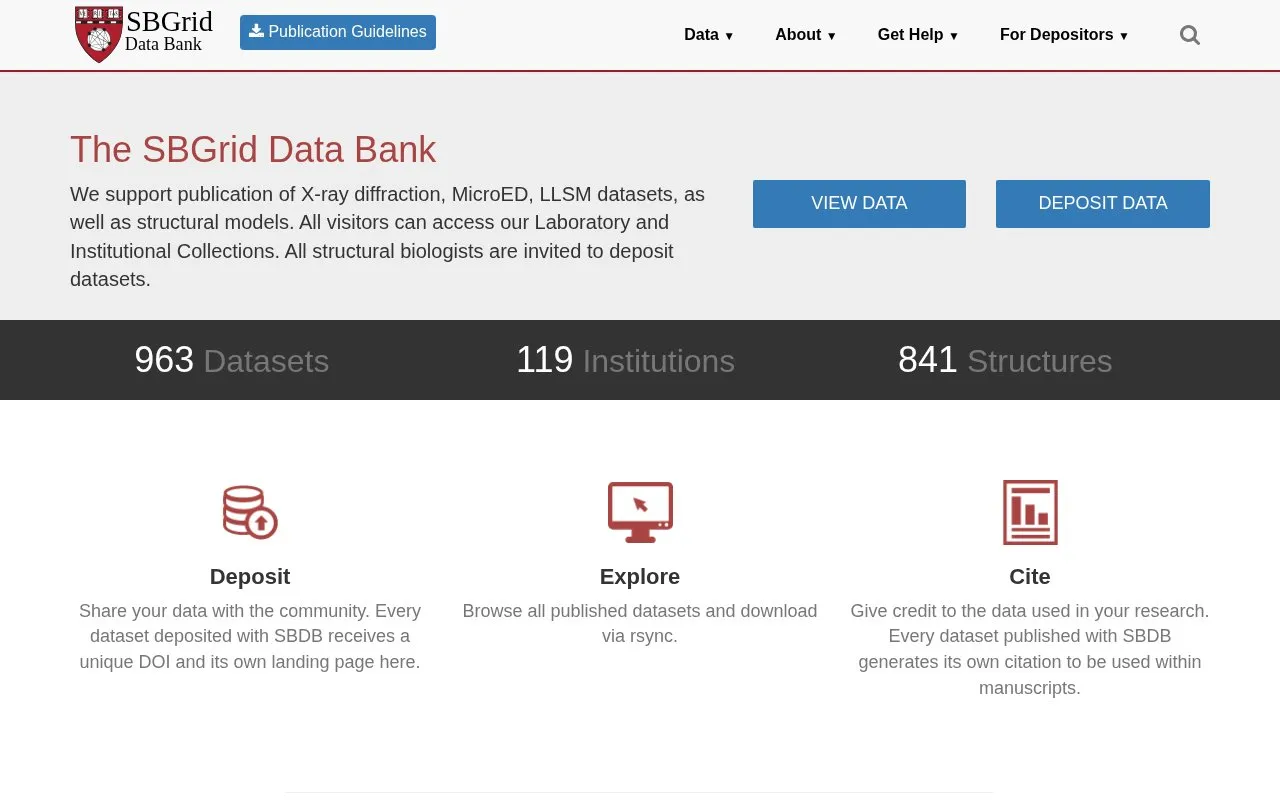Click the Cite heading

tap(1030, 577)
